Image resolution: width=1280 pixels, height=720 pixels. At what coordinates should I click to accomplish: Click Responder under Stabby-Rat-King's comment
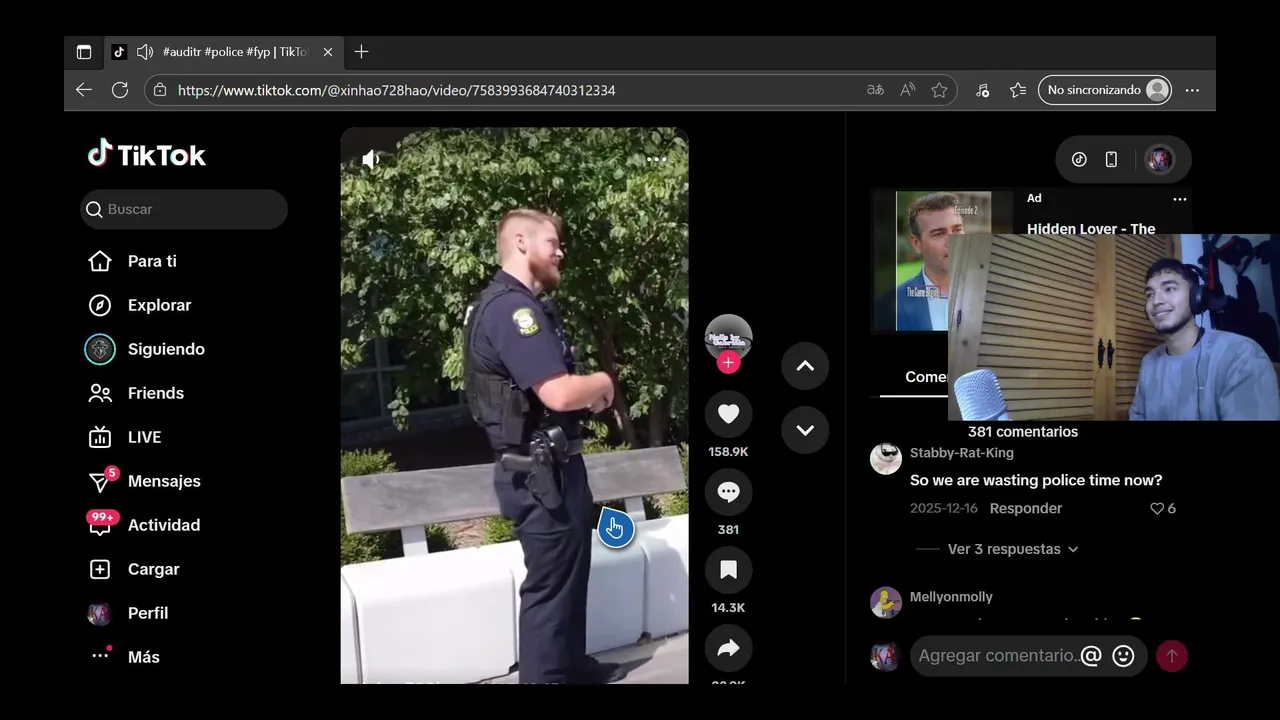pyautogui.click(x=1026, y=508)
